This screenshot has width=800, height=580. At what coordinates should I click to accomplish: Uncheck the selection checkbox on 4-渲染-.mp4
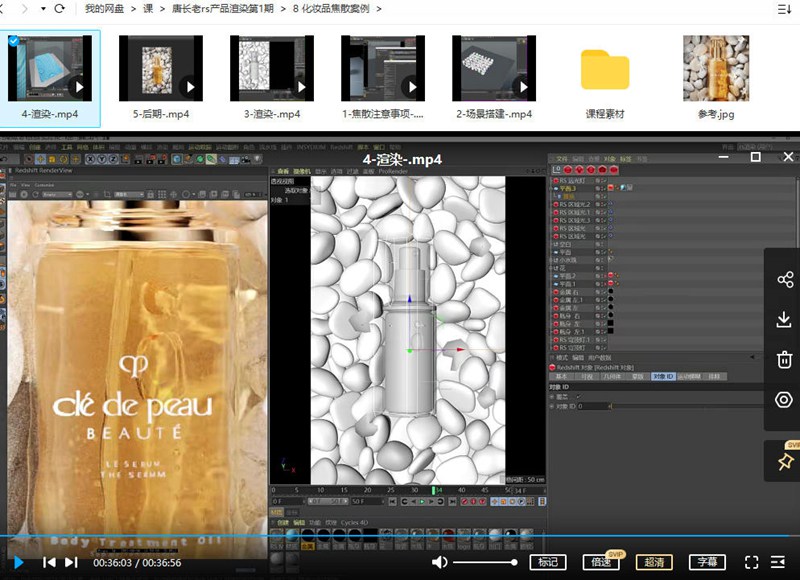coord(12,40)
